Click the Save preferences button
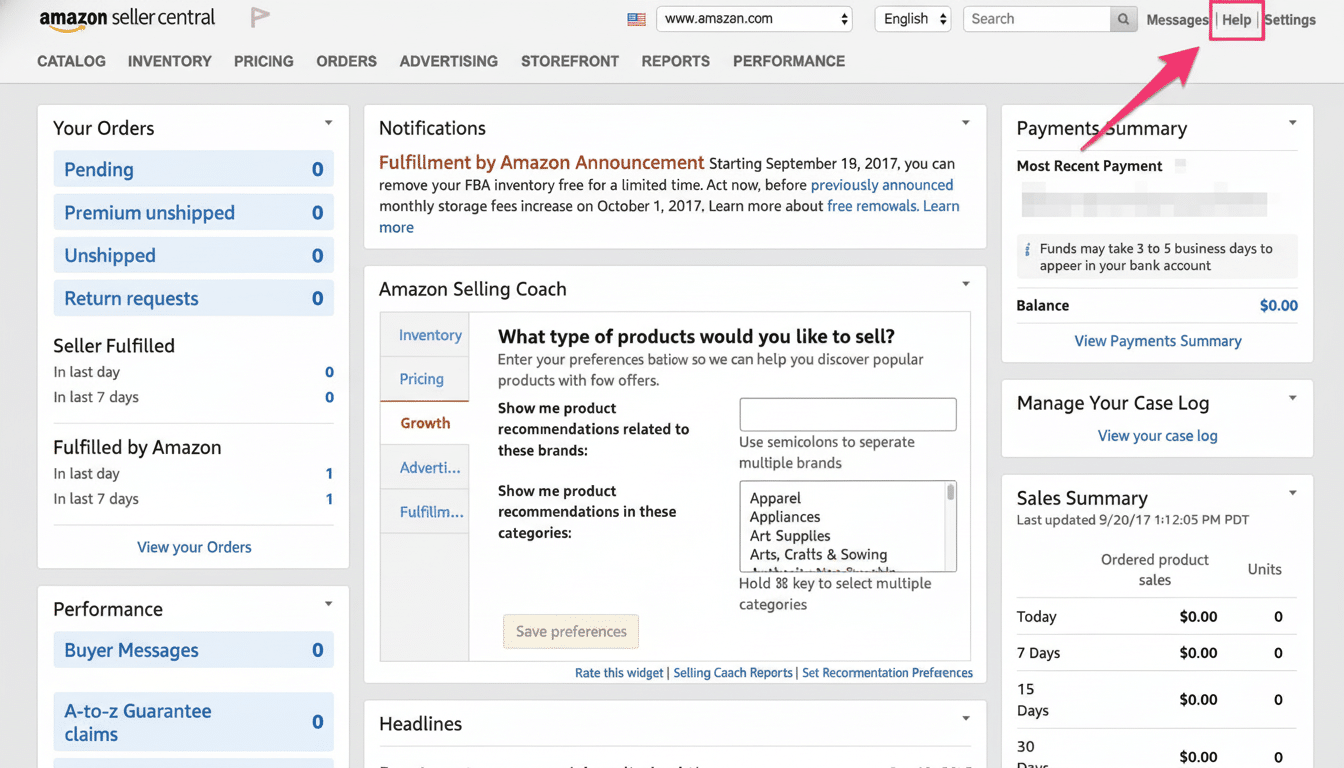The image size is (1344, 768). pos(570,631)
